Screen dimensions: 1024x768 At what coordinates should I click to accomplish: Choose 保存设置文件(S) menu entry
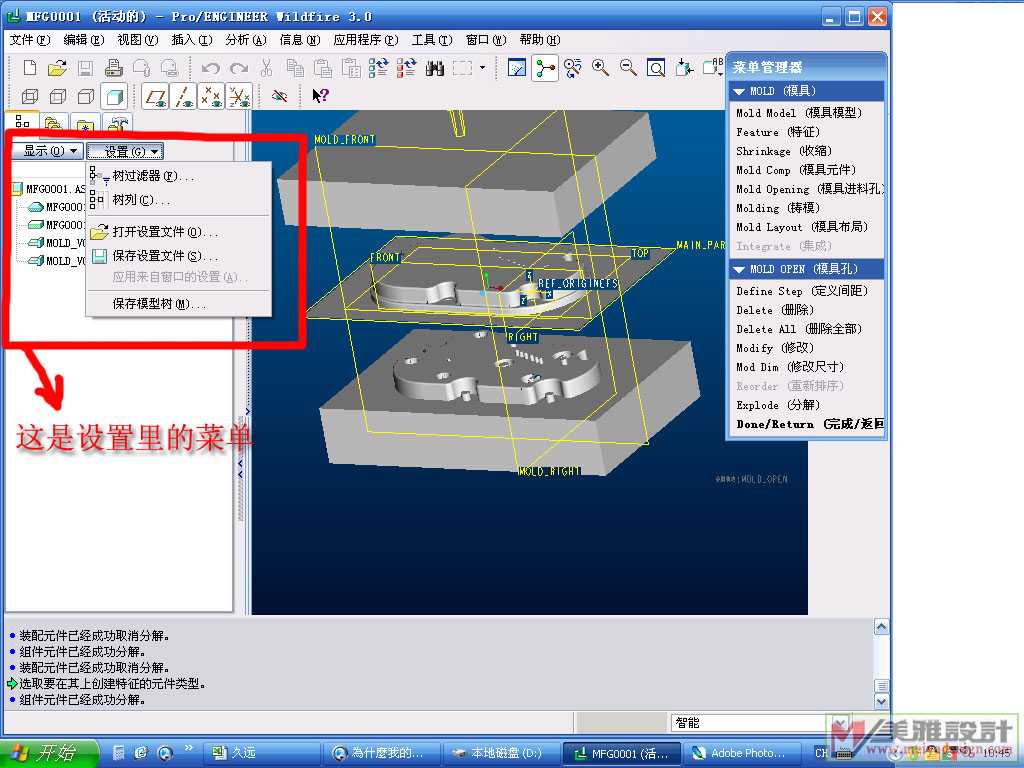pos(178,256)
